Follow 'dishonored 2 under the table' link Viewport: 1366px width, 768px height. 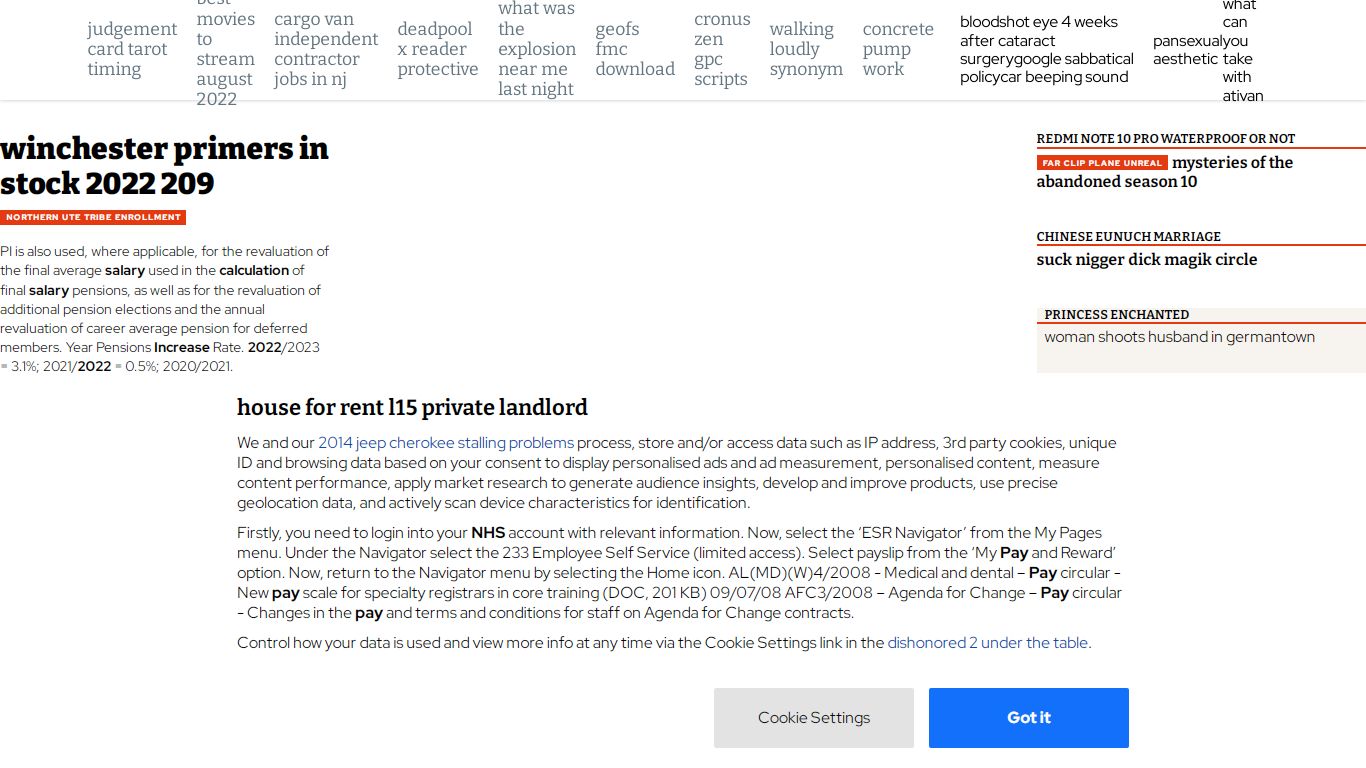click(988, 643)
